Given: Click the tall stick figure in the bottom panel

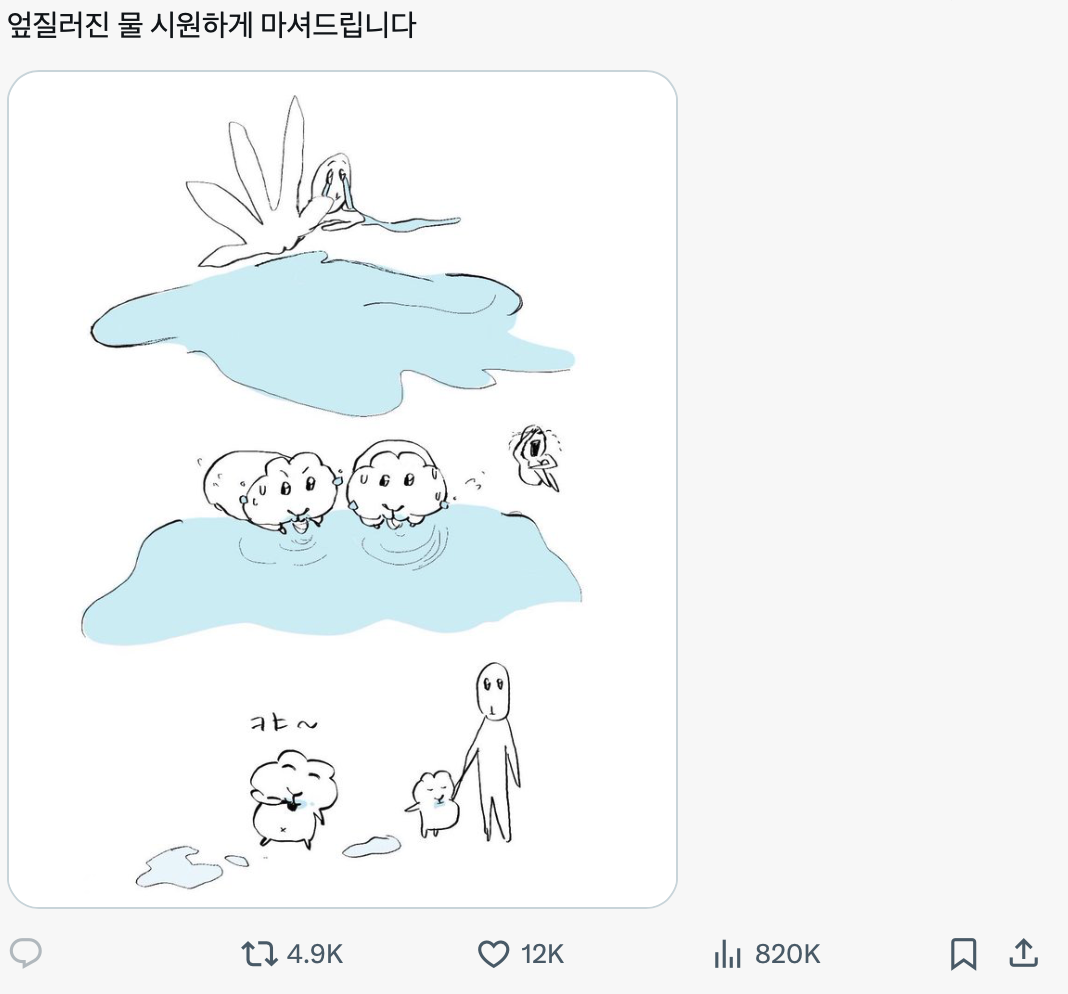Looking at the screenshot, I should 492,750.
